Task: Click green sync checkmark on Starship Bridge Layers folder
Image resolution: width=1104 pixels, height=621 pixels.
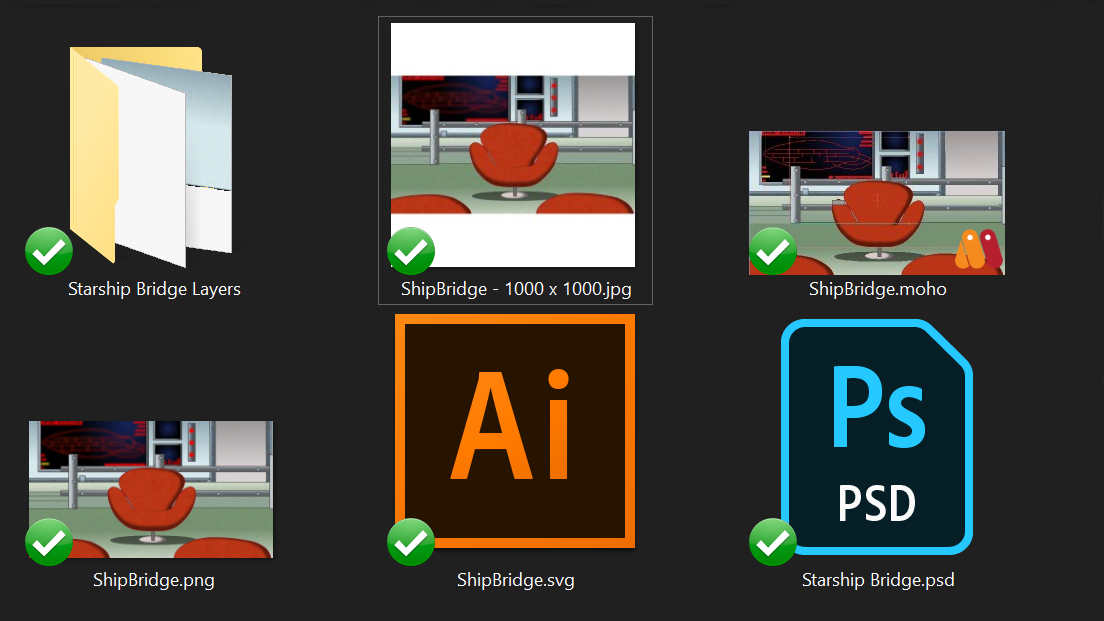Action: pos(48,251)
